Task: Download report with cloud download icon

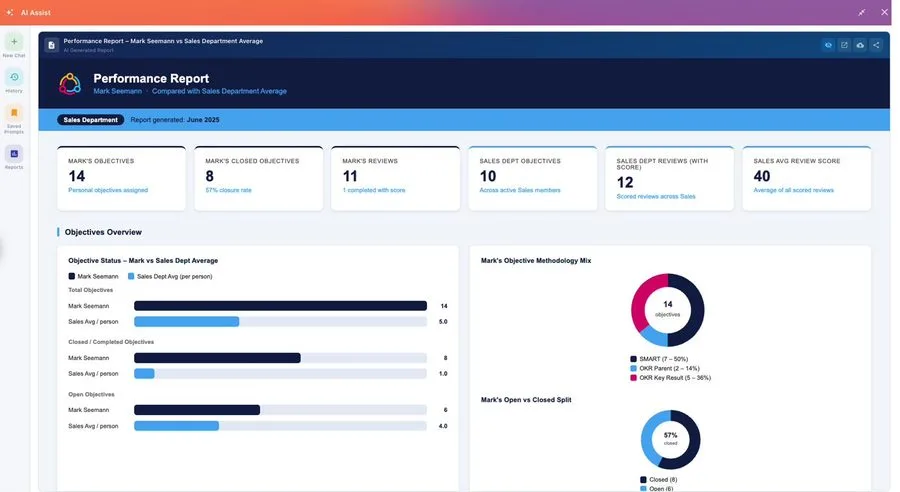Action: (860, 45)
